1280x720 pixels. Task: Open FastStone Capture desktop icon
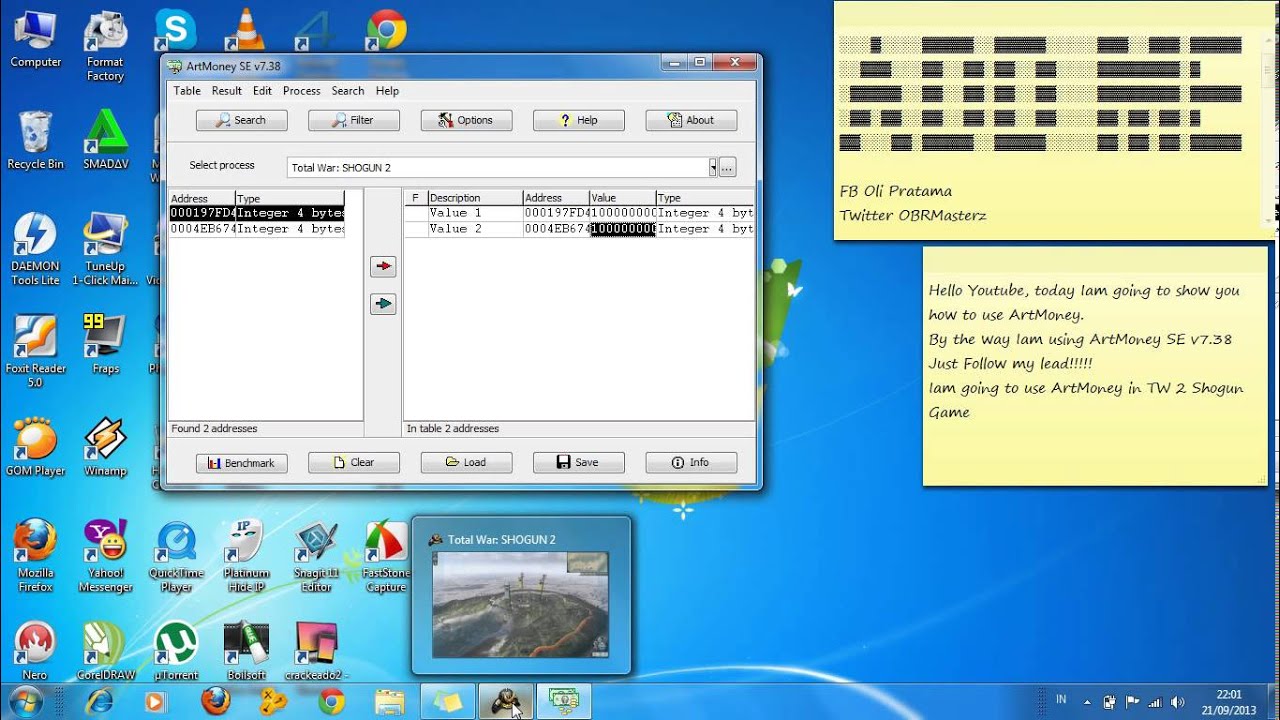(386, 555)
